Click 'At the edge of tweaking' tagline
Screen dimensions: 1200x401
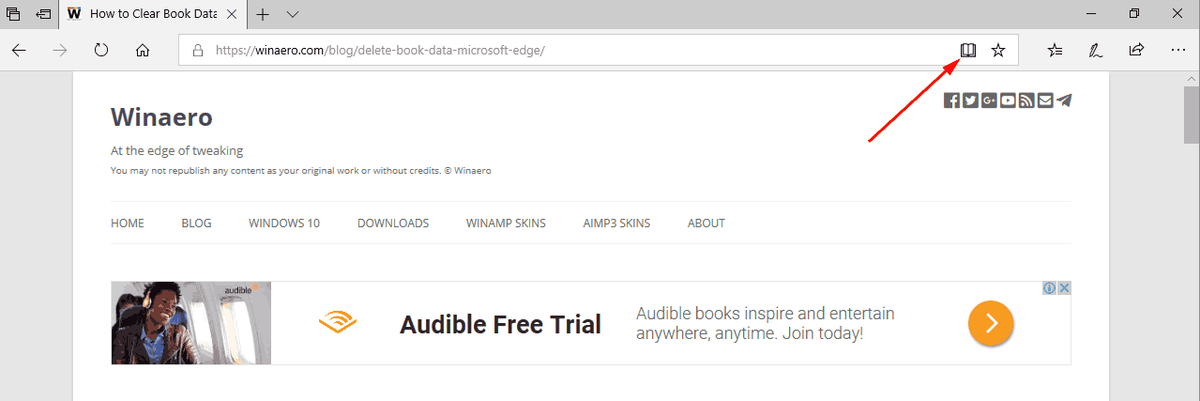pyautogui.click(x=177, y=151)
